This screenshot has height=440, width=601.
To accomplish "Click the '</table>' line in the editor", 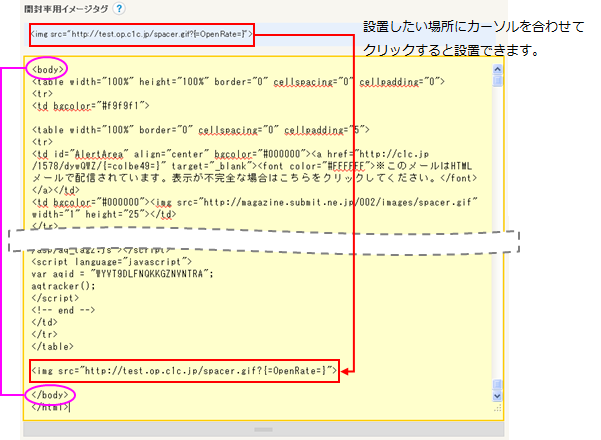I will 53,346.
